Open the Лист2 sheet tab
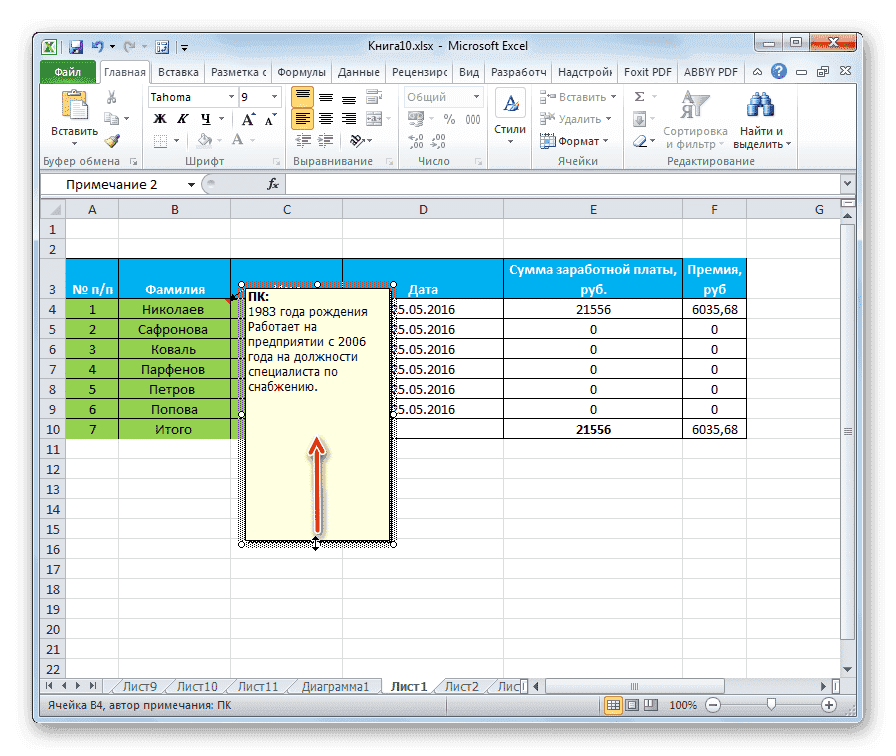 (x=461, y=686)
